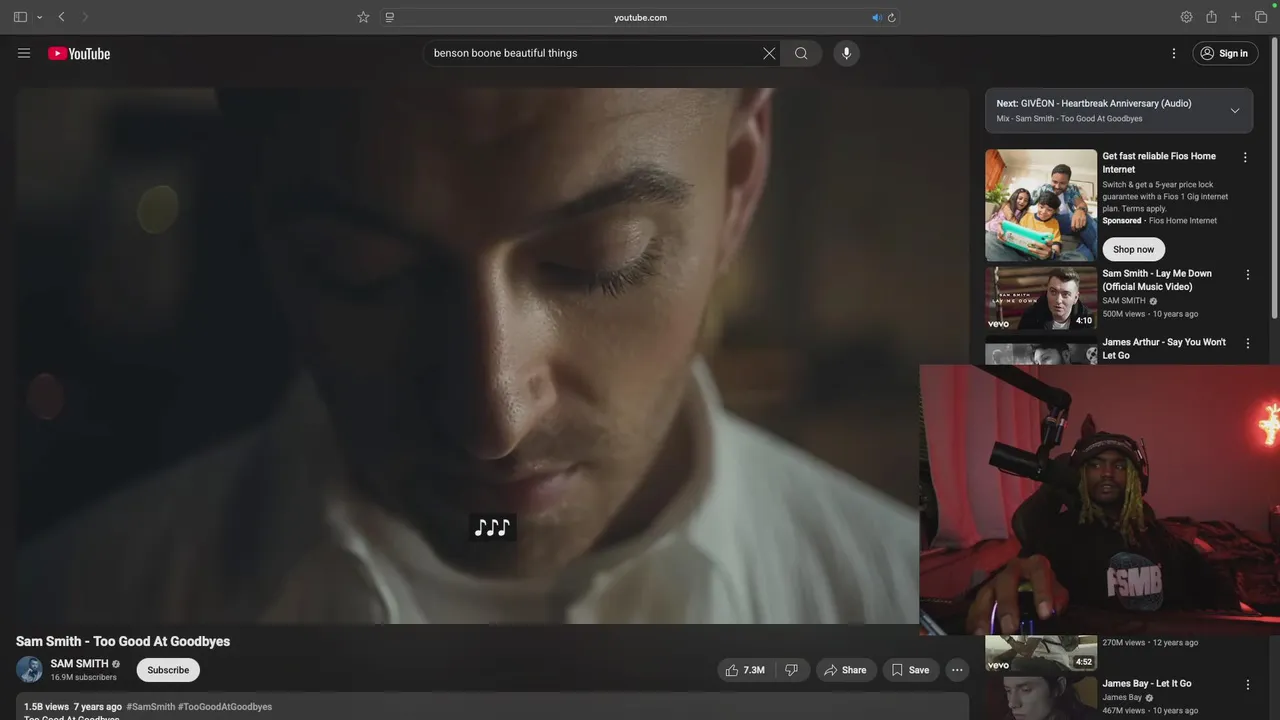Image resolution: width=1280 pixels, height=720 pixels.
Task: Bookmark page with the star icon
Action: point(363,17)
